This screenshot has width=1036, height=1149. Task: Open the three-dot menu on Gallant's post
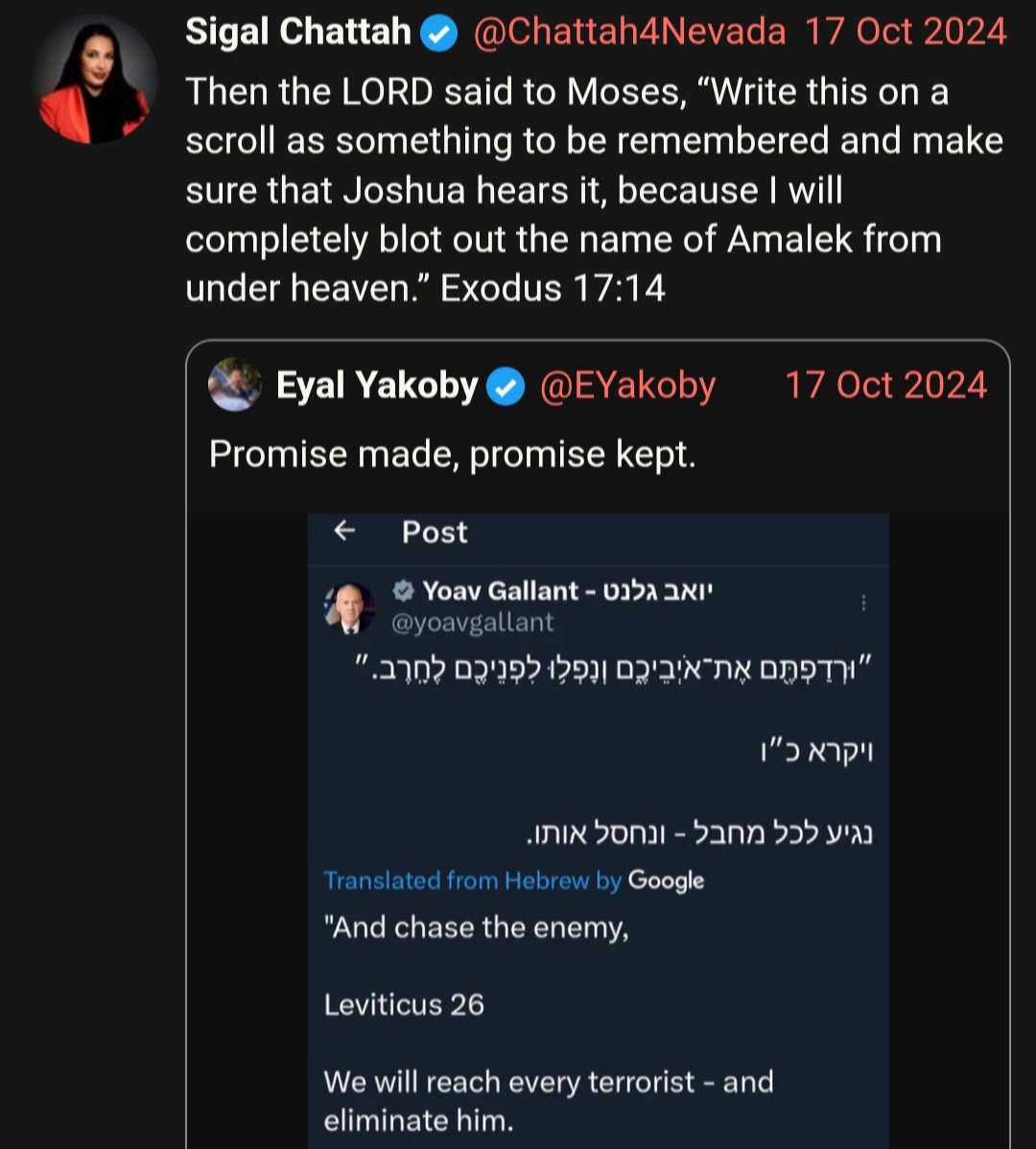864,602
